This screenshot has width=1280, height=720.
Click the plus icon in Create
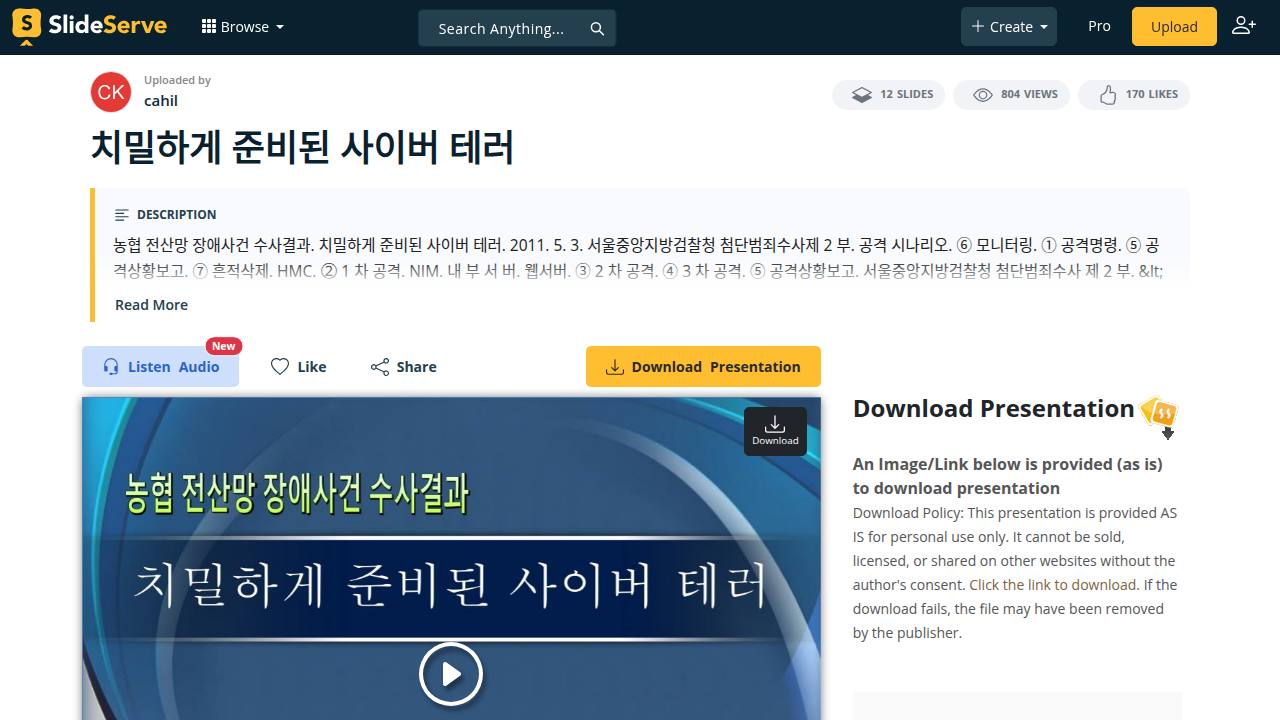[978, 27]
